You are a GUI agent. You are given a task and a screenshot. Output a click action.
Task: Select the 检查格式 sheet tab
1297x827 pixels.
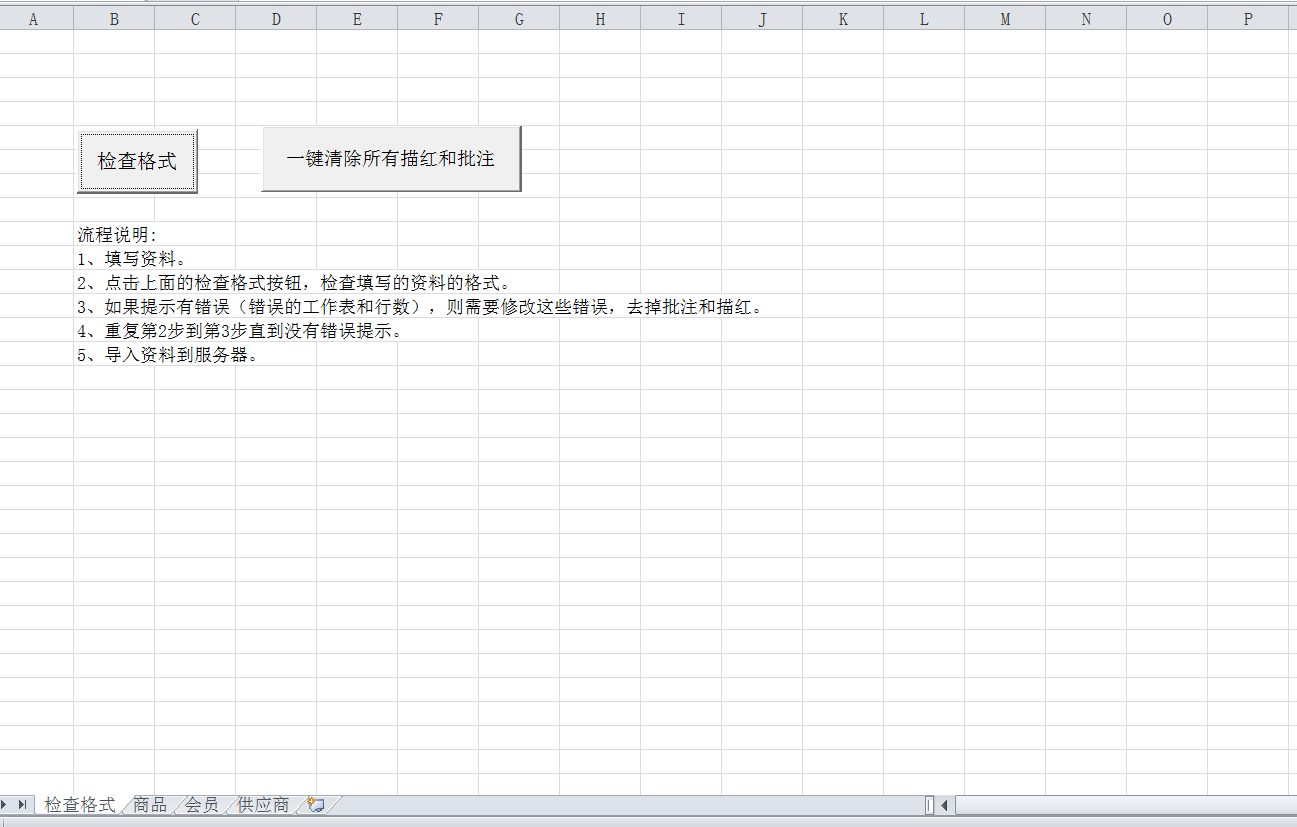pos(79,804)
